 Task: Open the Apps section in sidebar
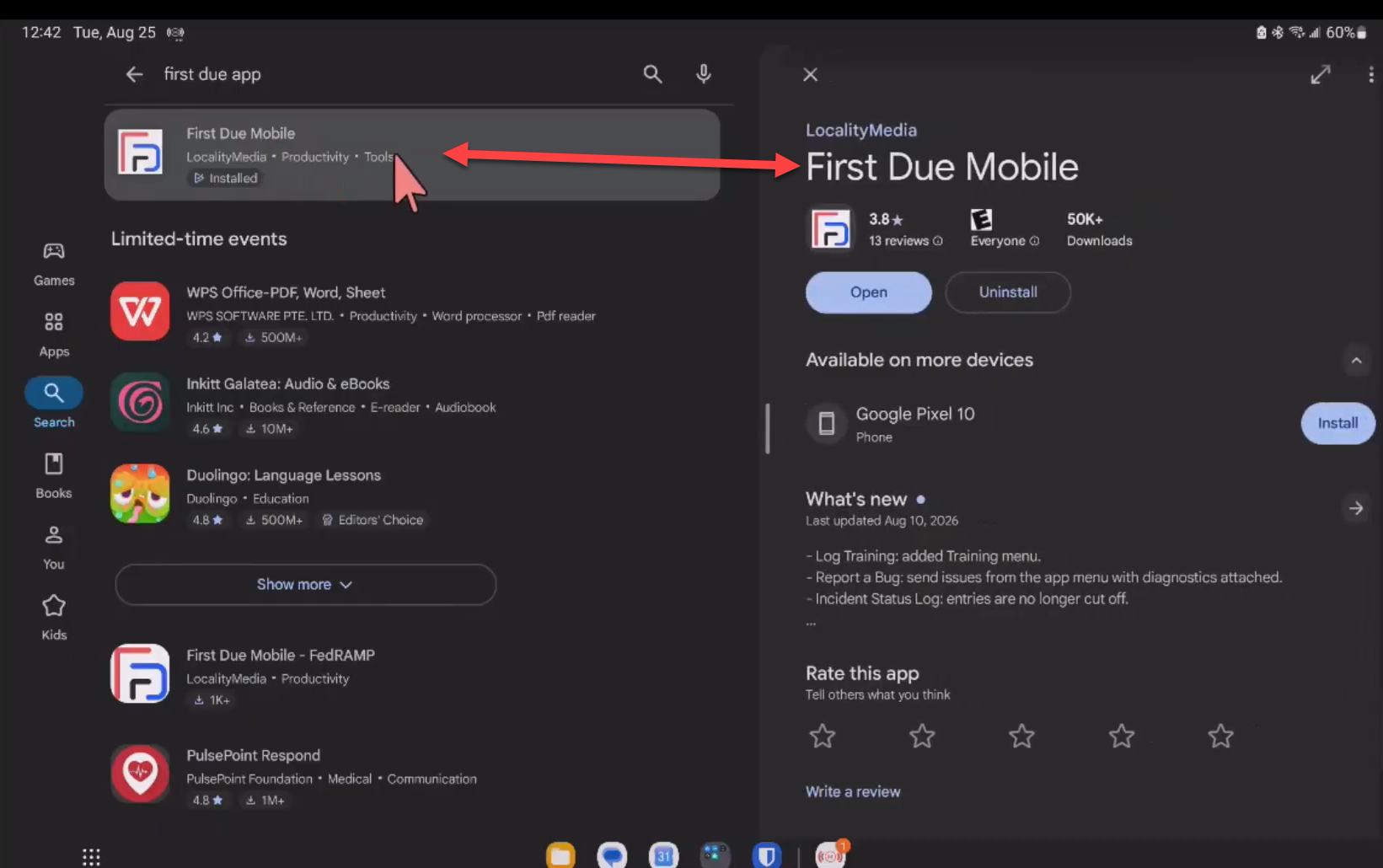coord(54,335)
